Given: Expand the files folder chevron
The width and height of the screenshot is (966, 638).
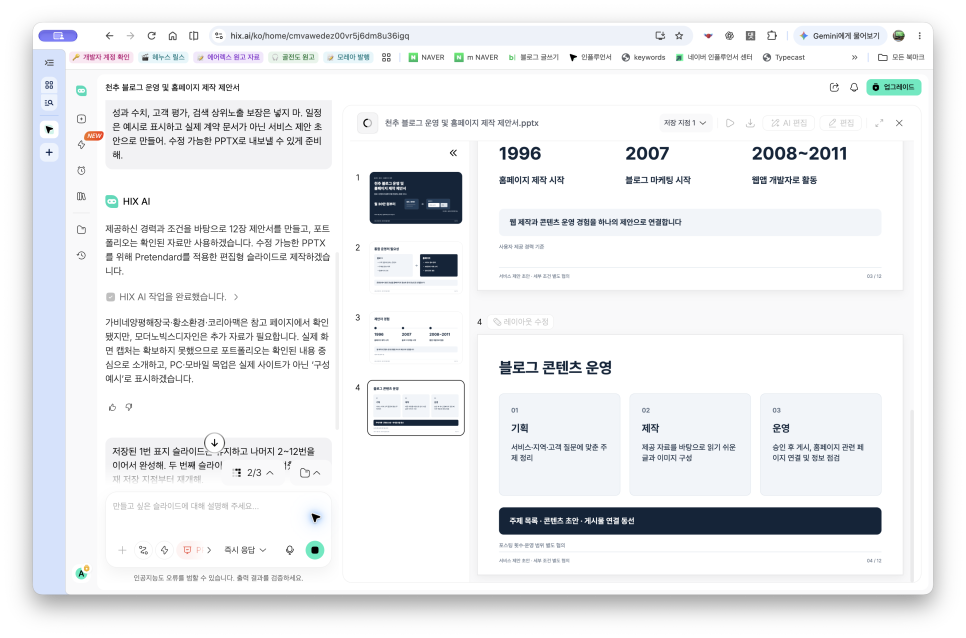Looking at the screenshot, I should point(310,472).
